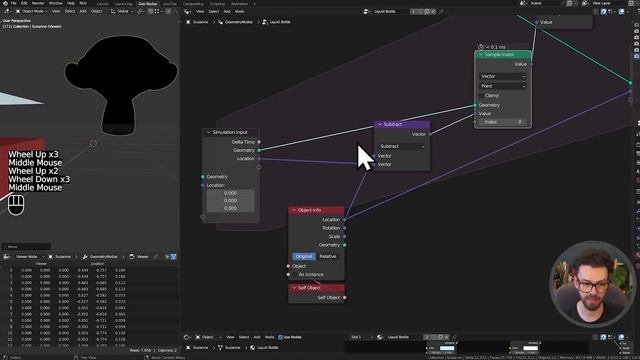Collapse the Subtract node
This screenshot has width=640, height=360.
[x=380, y=124]
